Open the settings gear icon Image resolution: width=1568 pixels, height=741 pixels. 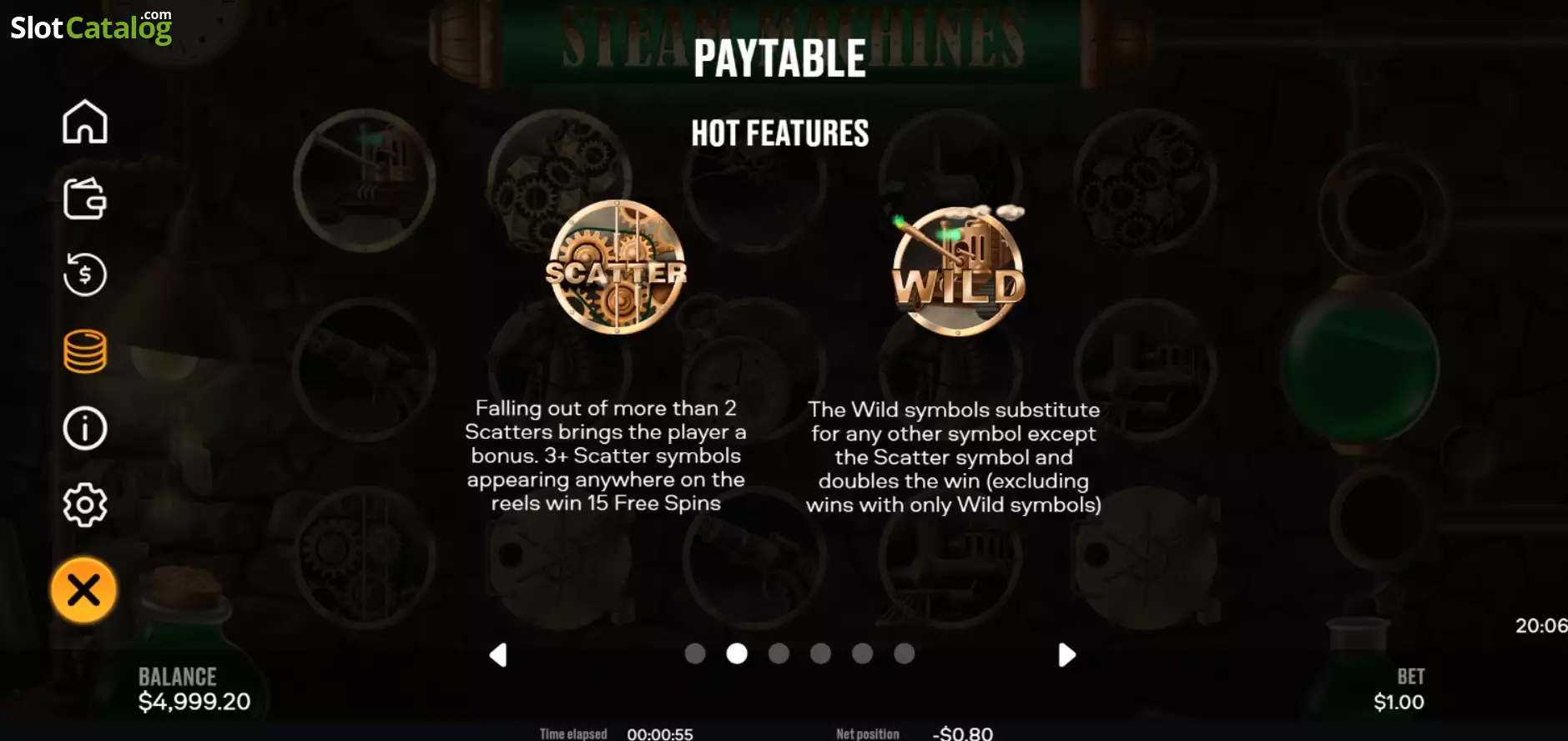(85, 505)
